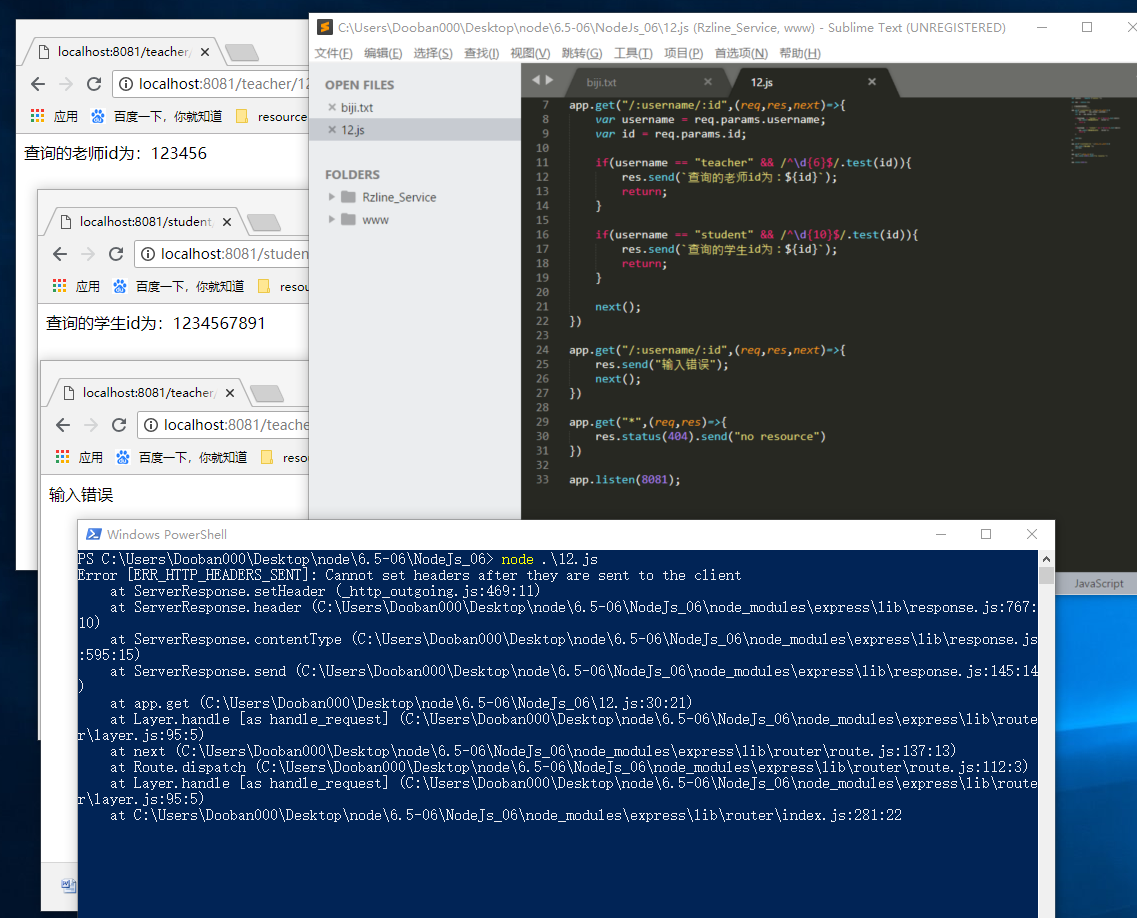Open Baidu bookmark in bottom teacher browser window

coord(181,457)
